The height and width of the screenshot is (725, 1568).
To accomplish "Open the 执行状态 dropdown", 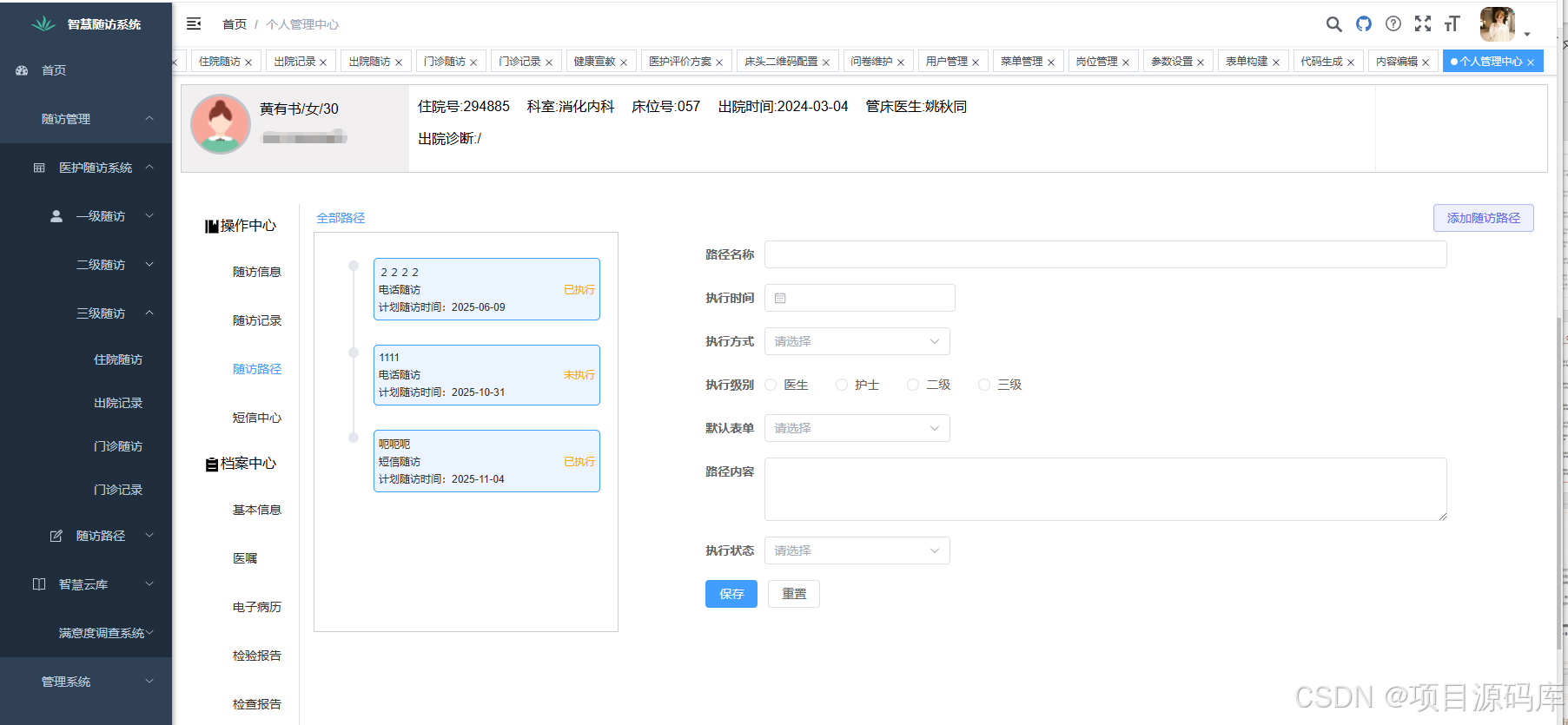I will [x=857, y=550].
